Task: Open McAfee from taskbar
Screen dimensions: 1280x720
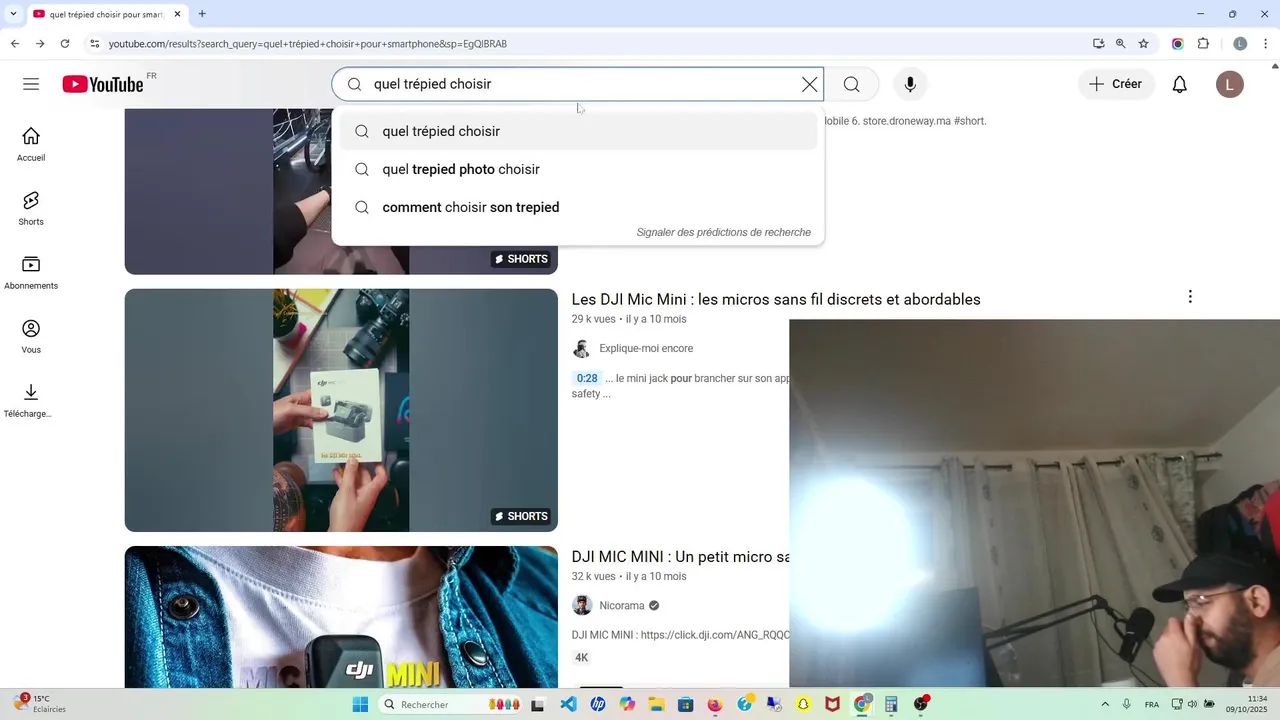Action: pos(832,704)
